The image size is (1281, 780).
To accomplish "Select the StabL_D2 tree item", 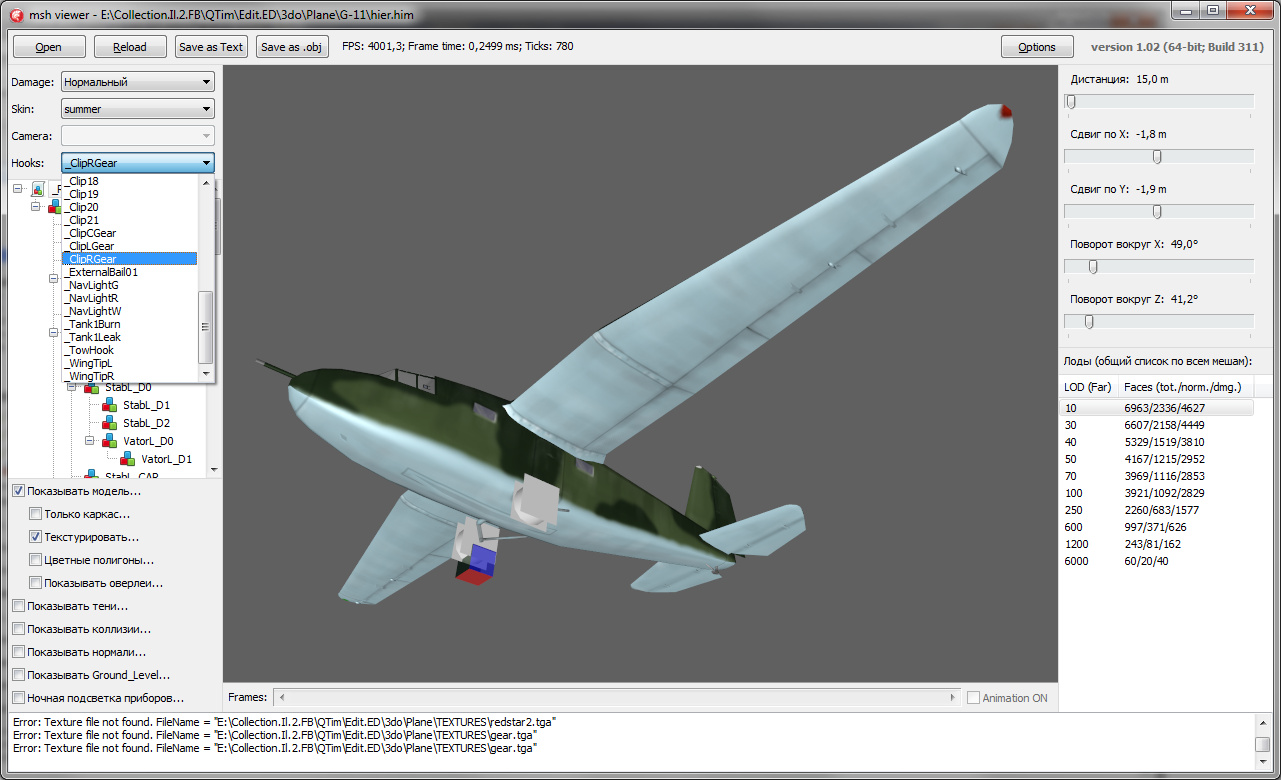I will (146, 423).
